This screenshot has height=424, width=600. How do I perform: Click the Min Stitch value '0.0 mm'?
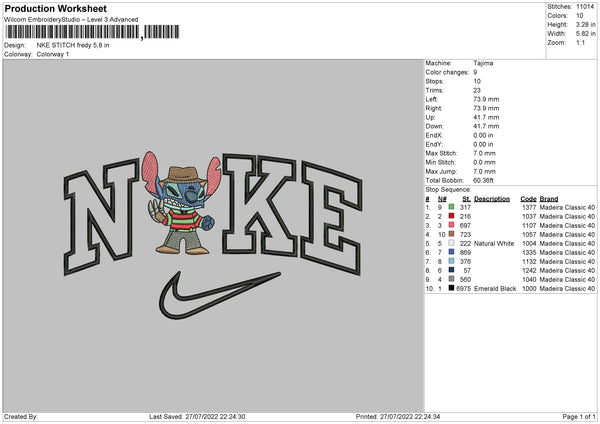[484, 162]
